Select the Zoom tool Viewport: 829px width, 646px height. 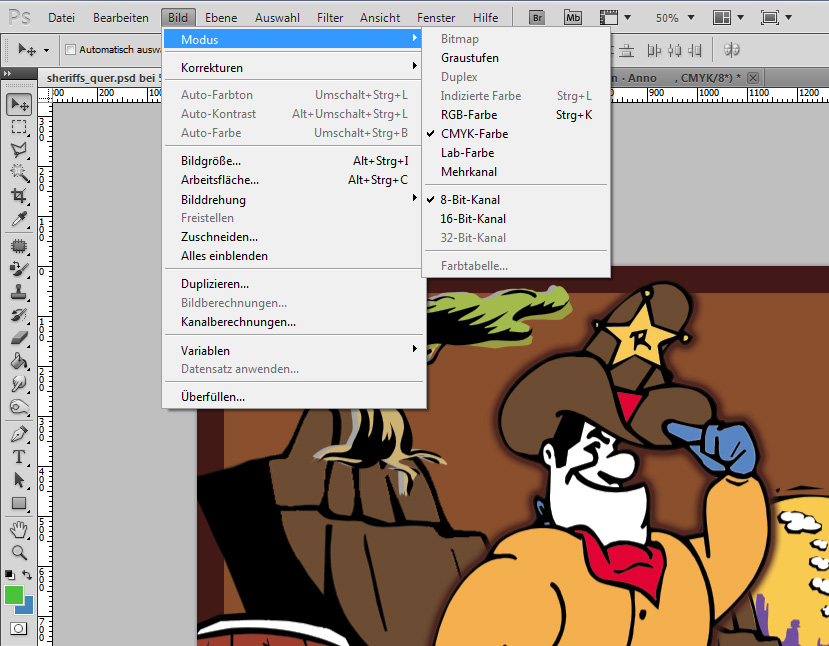click(x=19, y=552)
